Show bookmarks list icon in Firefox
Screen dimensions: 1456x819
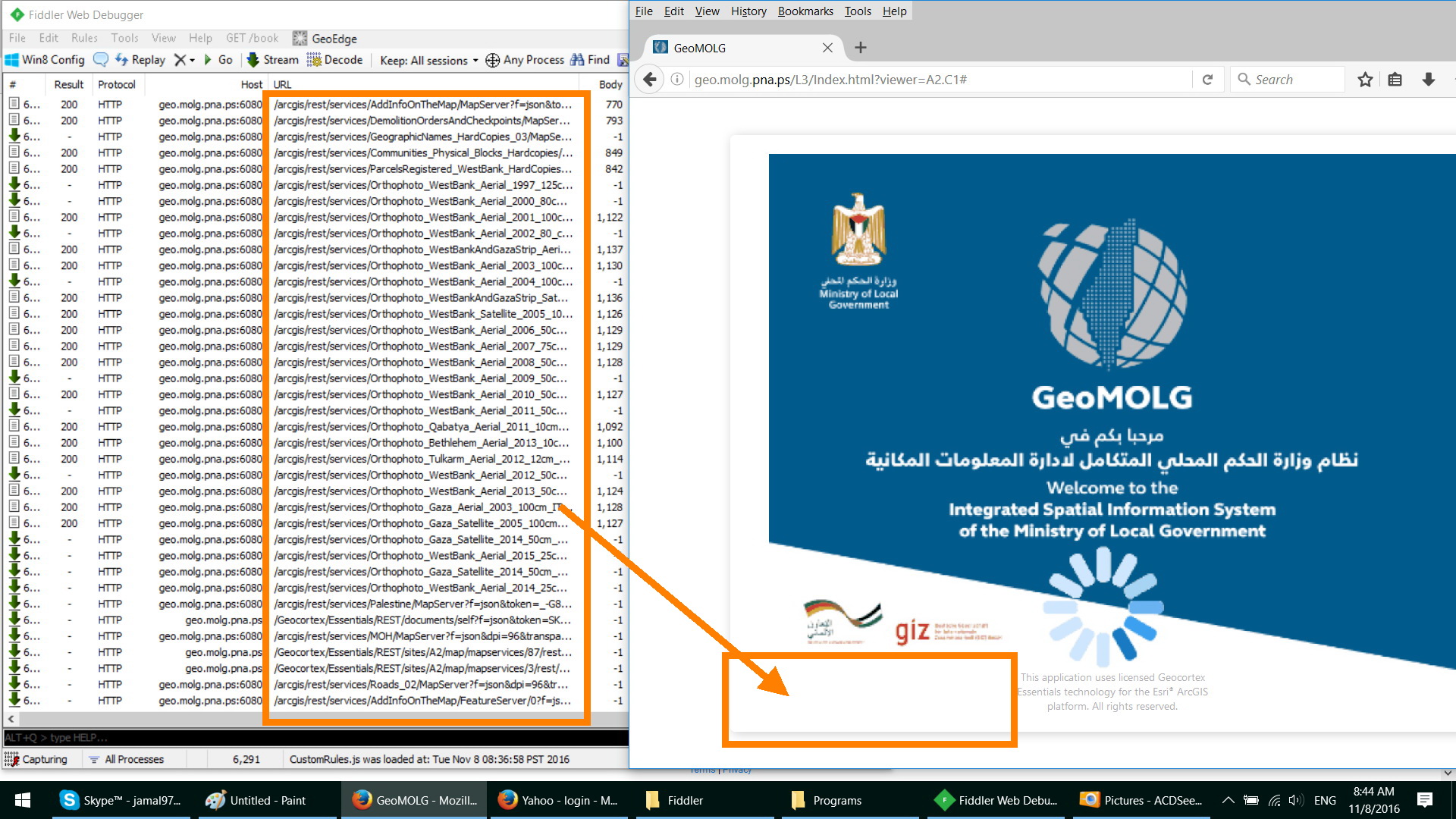pyautogui.click(x=1395, y=80)
